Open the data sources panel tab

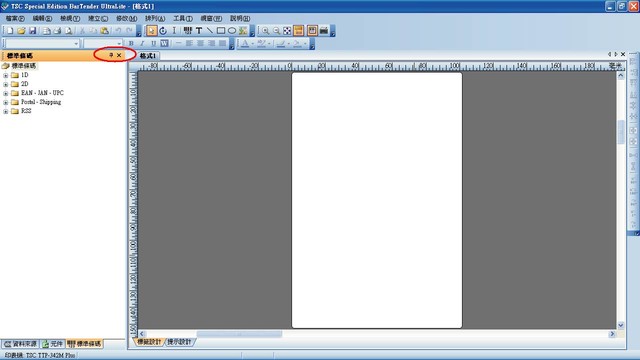tap(20, 344)
